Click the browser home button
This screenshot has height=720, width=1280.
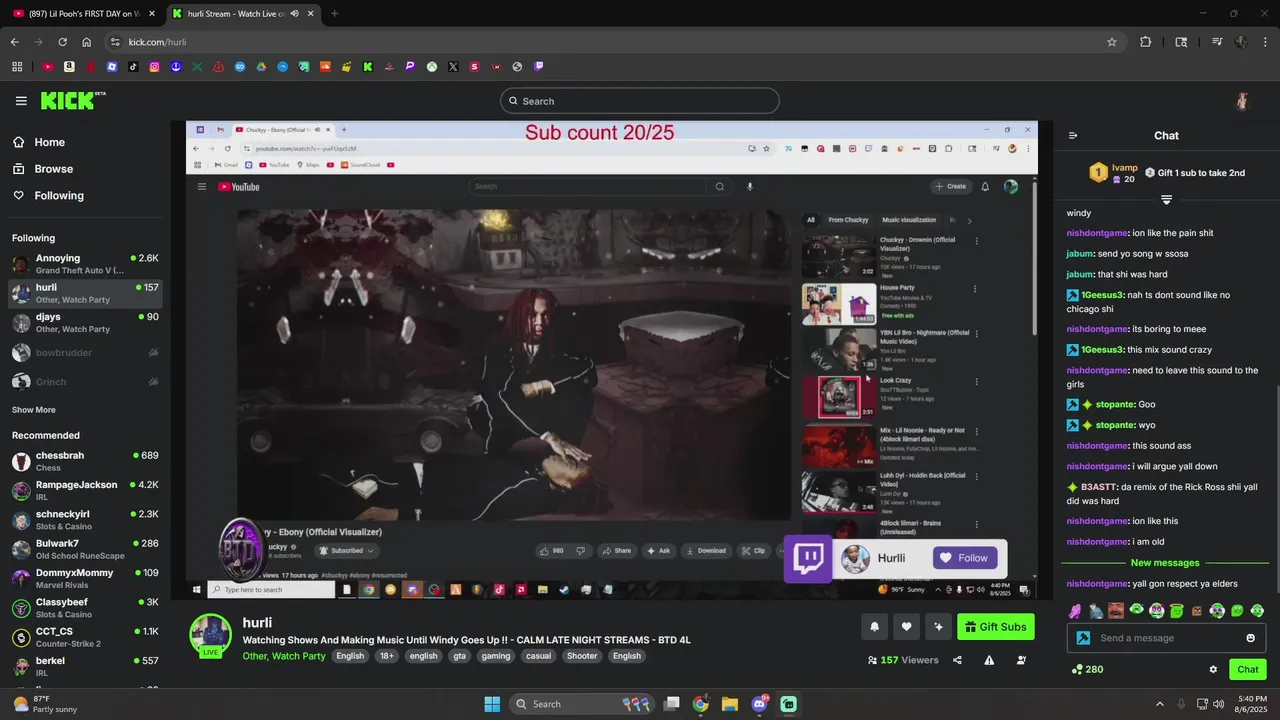point(87,42)
